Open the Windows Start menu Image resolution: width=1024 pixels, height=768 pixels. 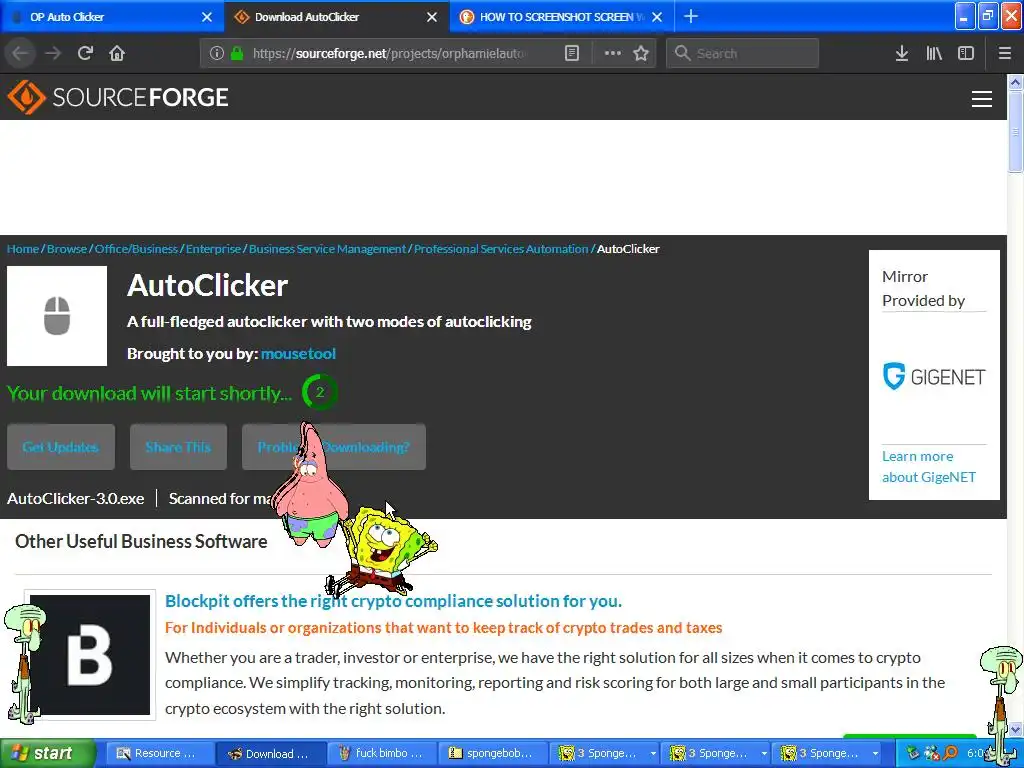[x=47, y=753]
